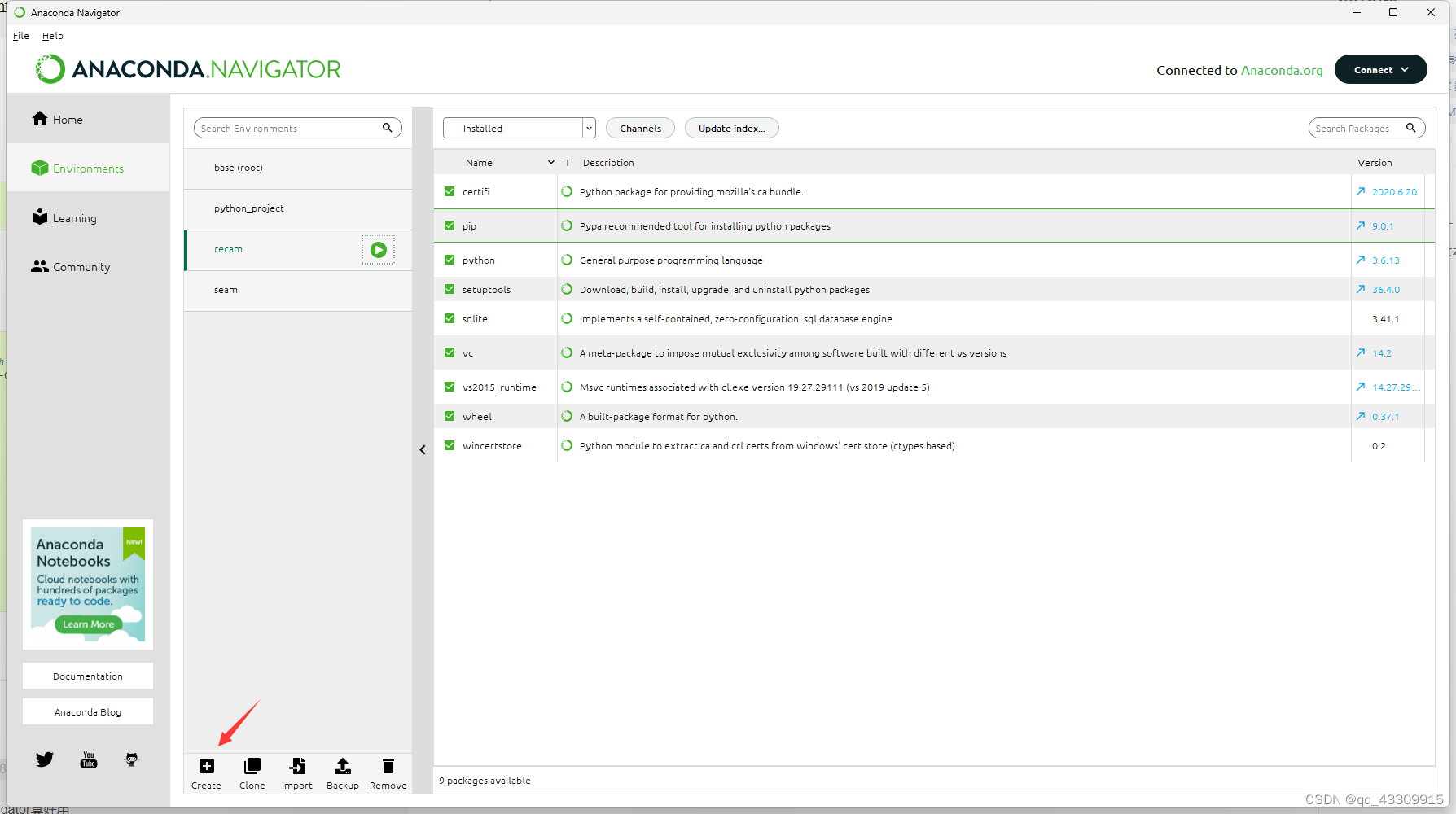
Task: Click the upgrade arrow for vc version
Action: coord(1361,352)
